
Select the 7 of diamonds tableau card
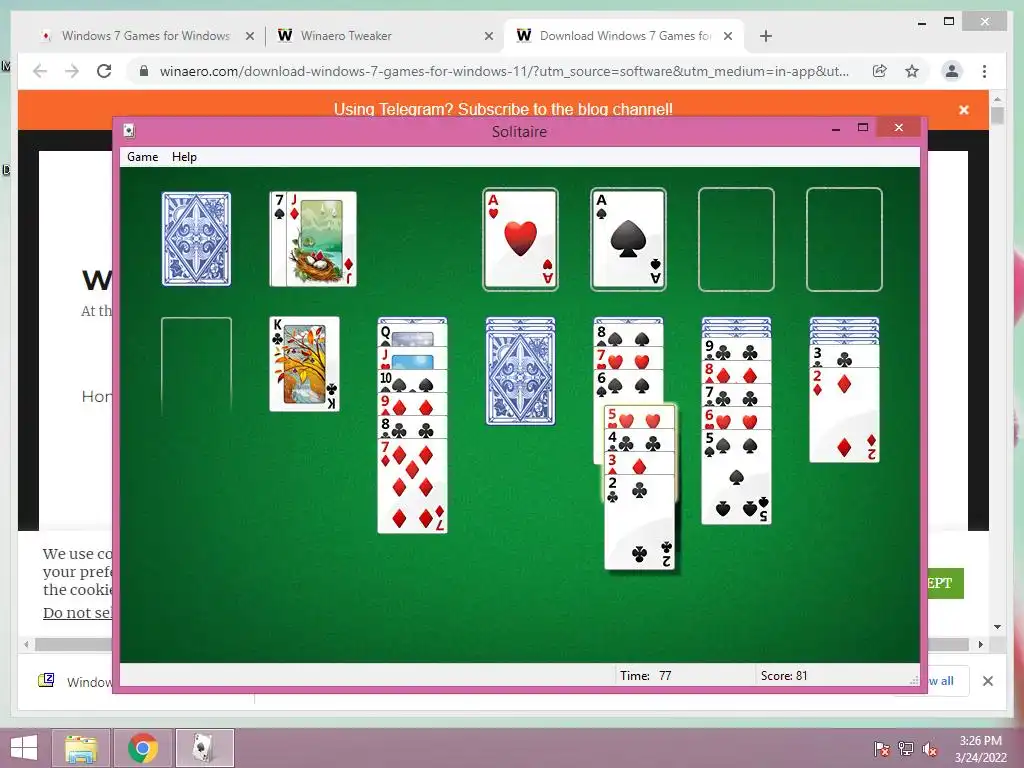(412, 486)
